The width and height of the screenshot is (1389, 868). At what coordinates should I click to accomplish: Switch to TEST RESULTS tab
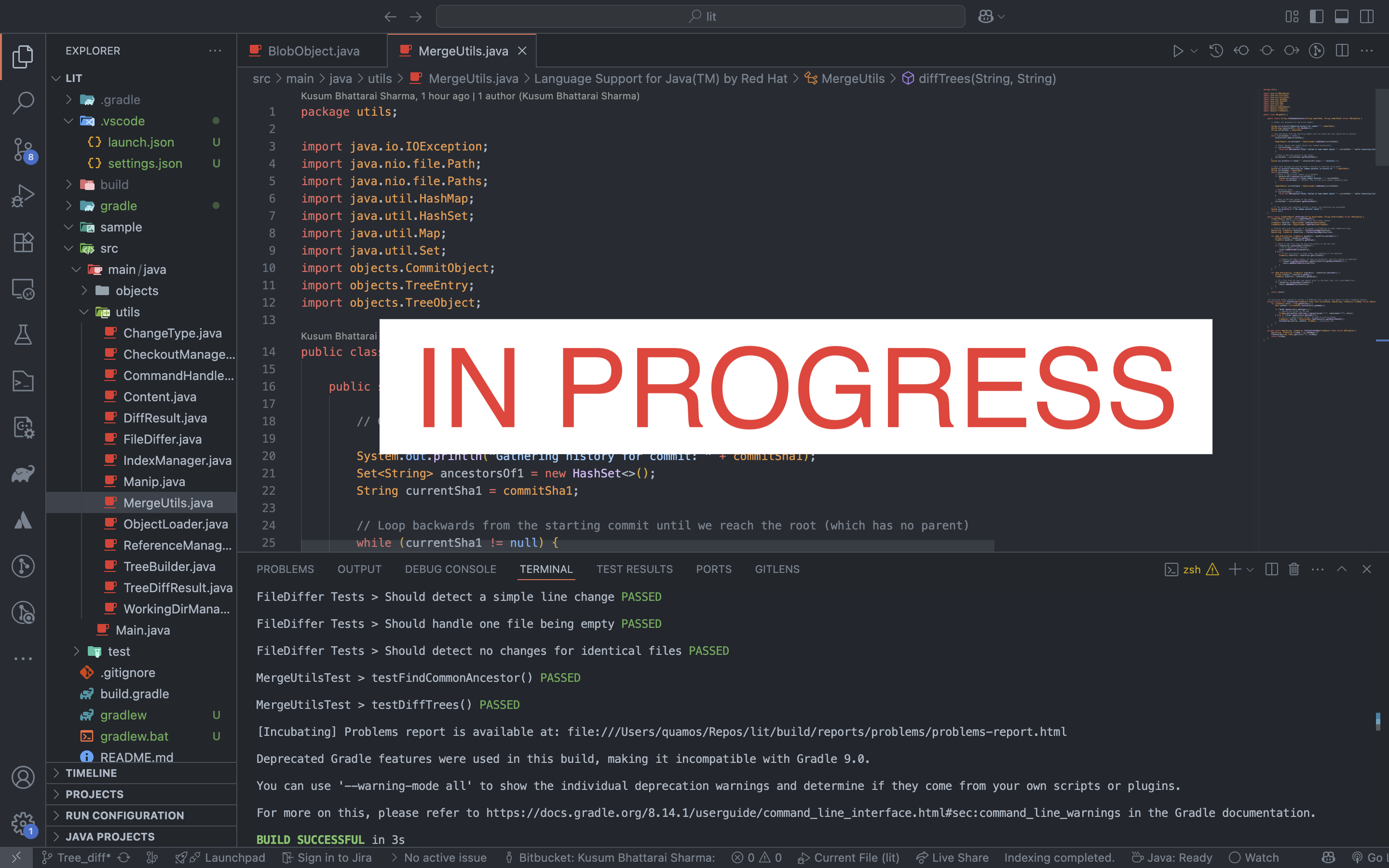(x=634, y=569)
